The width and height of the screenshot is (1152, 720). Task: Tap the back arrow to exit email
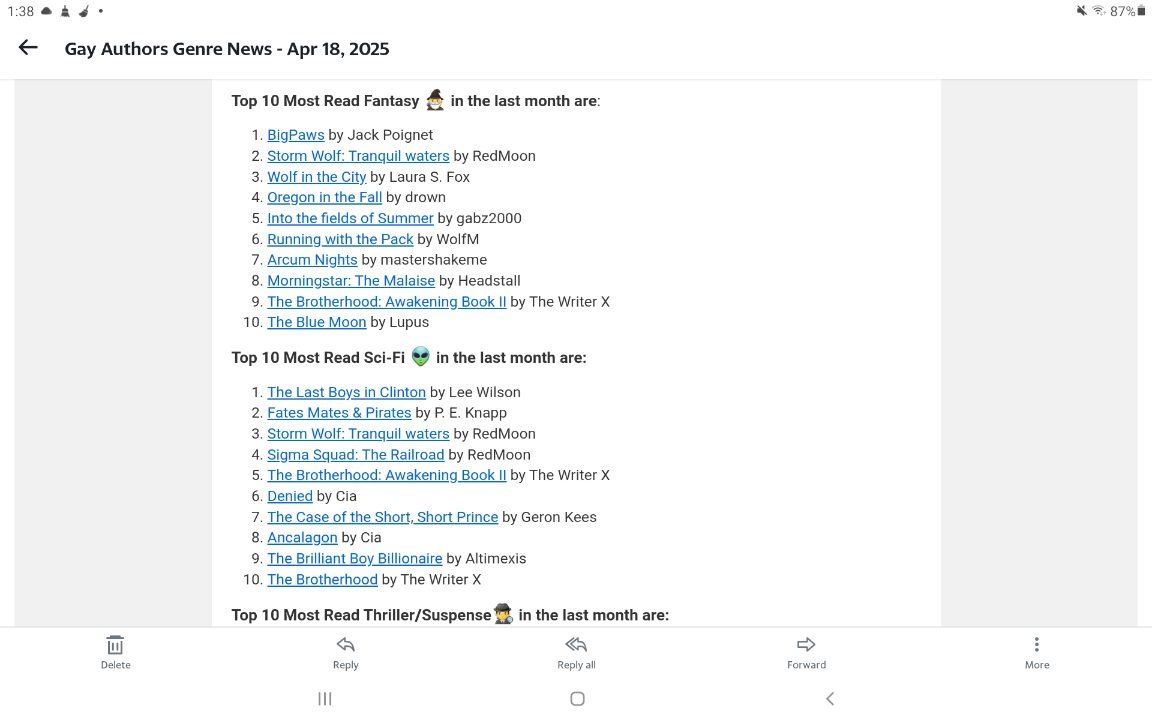tap(28, 48)
